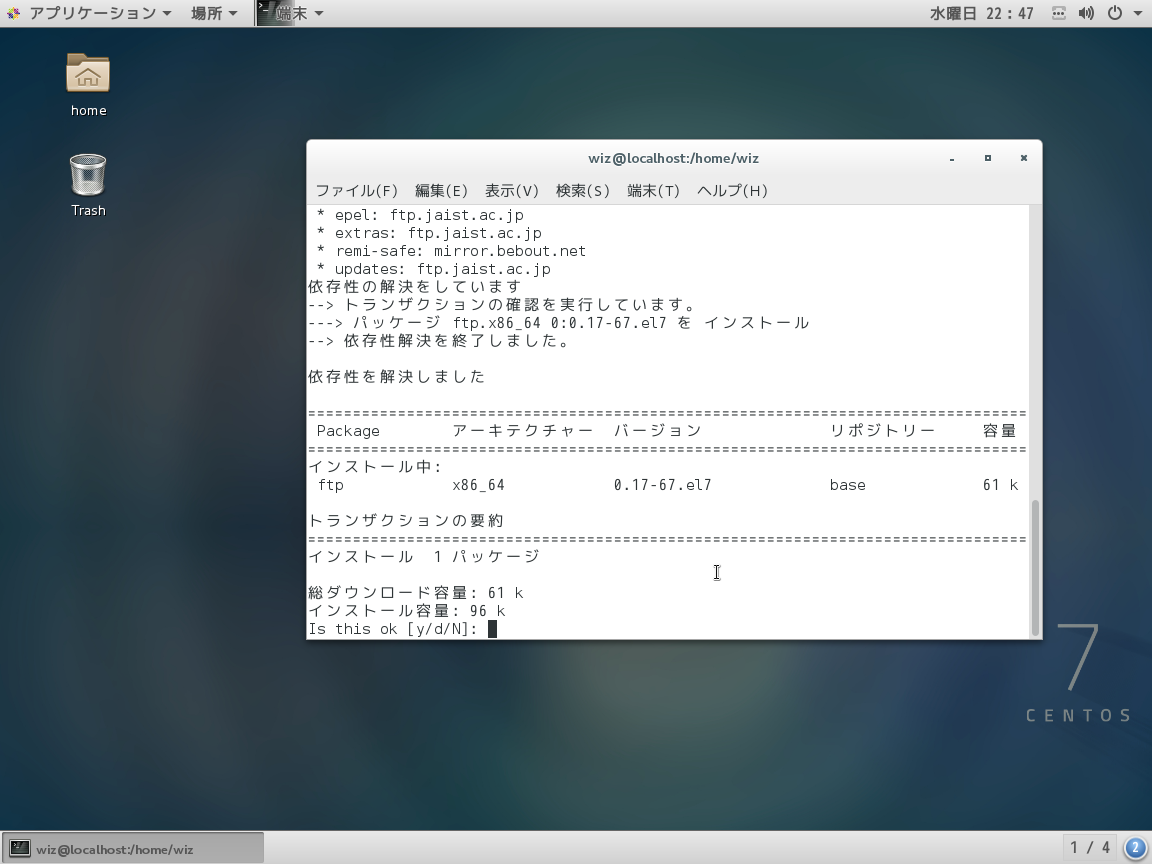Viewport: 1152px width, 864px height.
Task: Minimize the terminal window
Action: click(x=952, y=159)
